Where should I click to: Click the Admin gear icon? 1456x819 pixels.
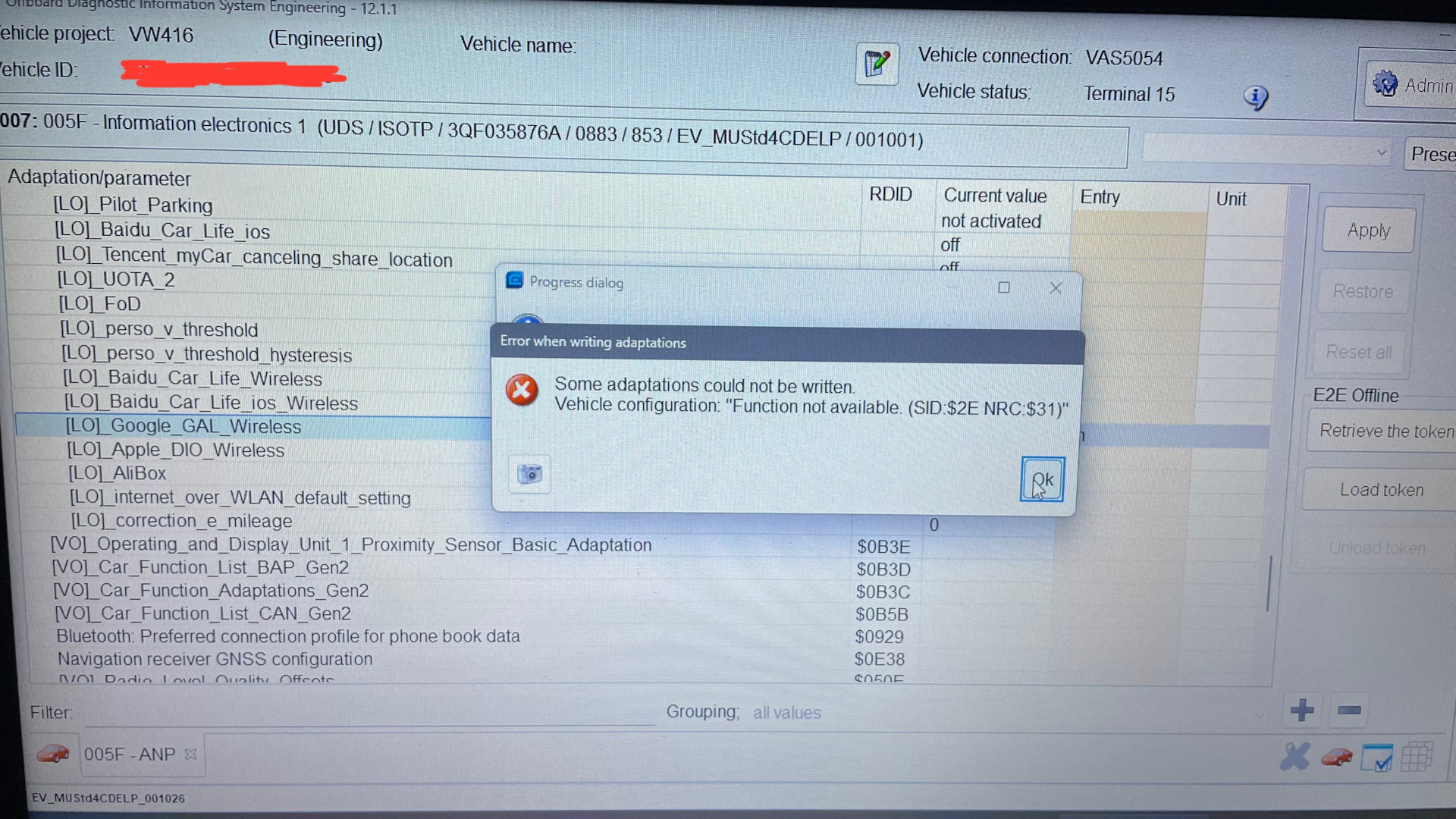(1385, 83)
